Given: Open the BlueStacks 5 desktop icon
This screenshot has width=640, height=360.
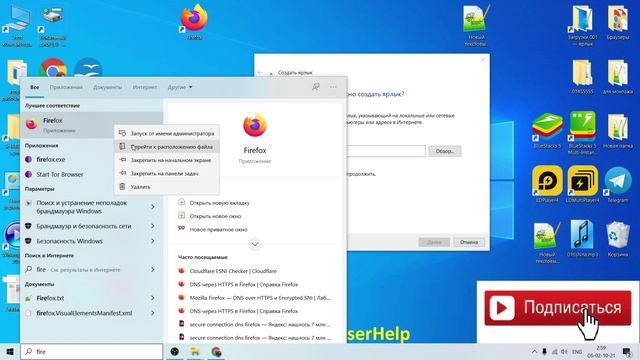Looking at the screenshot, I should (x=547, y=130).
